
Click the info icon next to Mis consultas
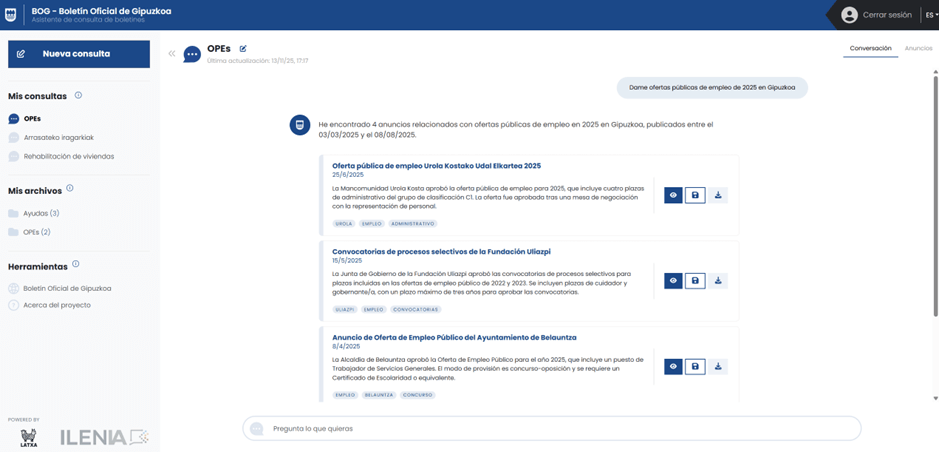pos(78,96)
